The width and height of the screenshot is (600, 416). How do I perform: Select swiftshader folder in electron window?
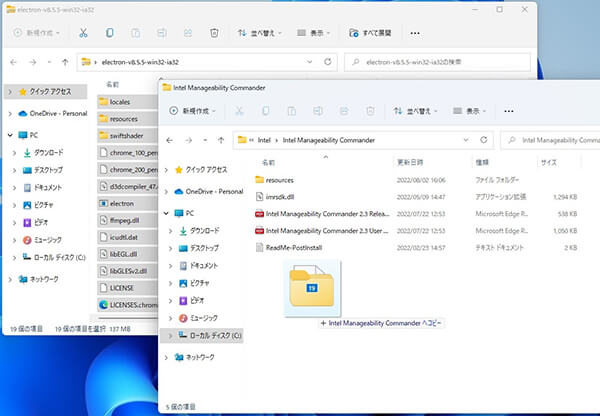(127, 136)
